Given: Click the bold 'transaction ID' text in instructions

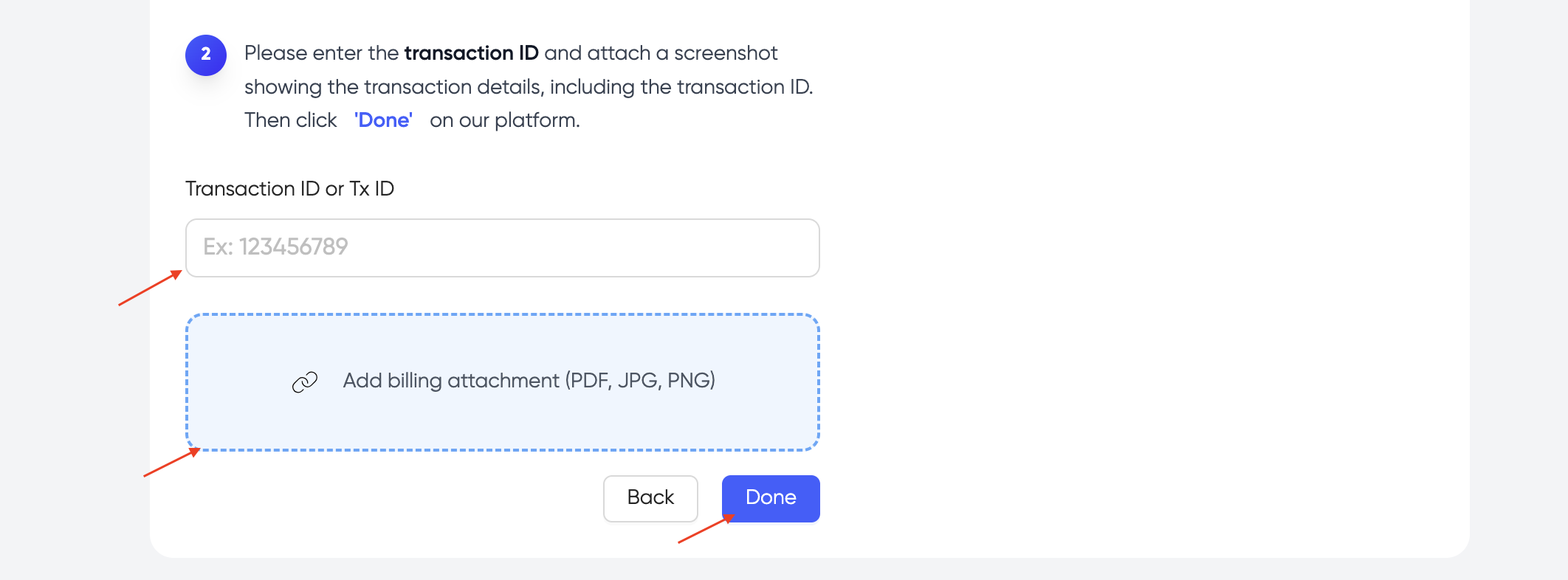Looking at the screenshot, I should [x=472, y=52].
